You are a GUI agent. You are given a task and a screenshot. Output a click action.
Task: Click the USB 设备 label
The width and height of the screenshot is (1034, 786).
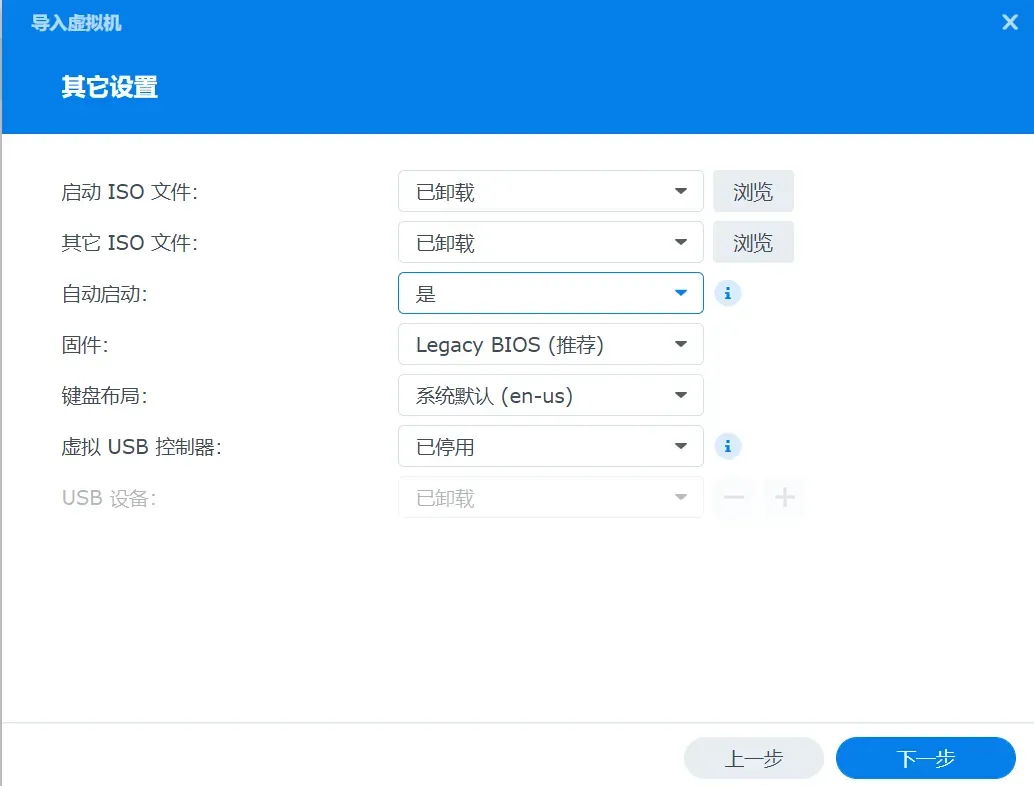(x=109, y=498)
